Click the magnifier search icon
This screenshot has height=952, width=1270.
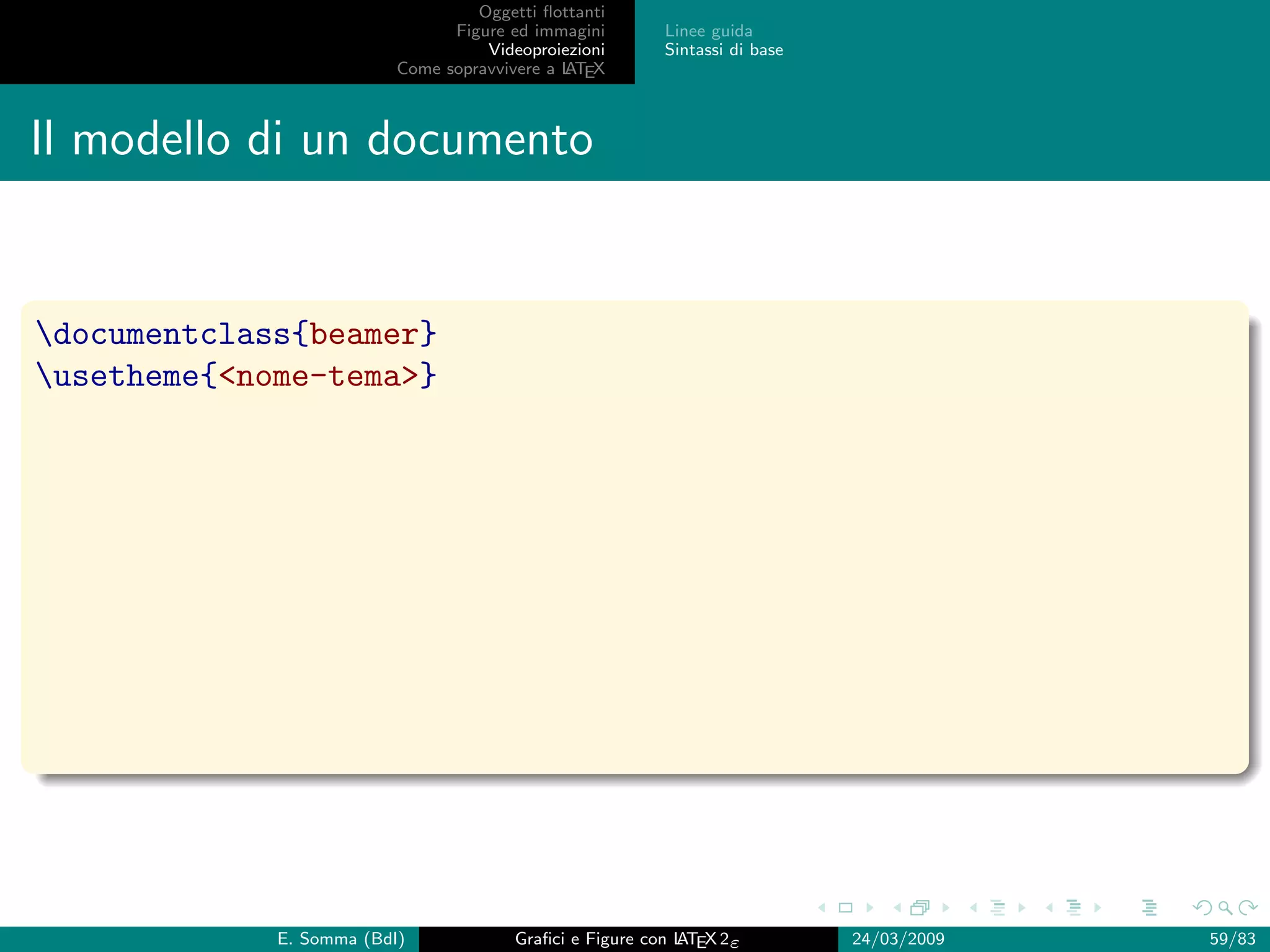click(x=1225, y=908)
